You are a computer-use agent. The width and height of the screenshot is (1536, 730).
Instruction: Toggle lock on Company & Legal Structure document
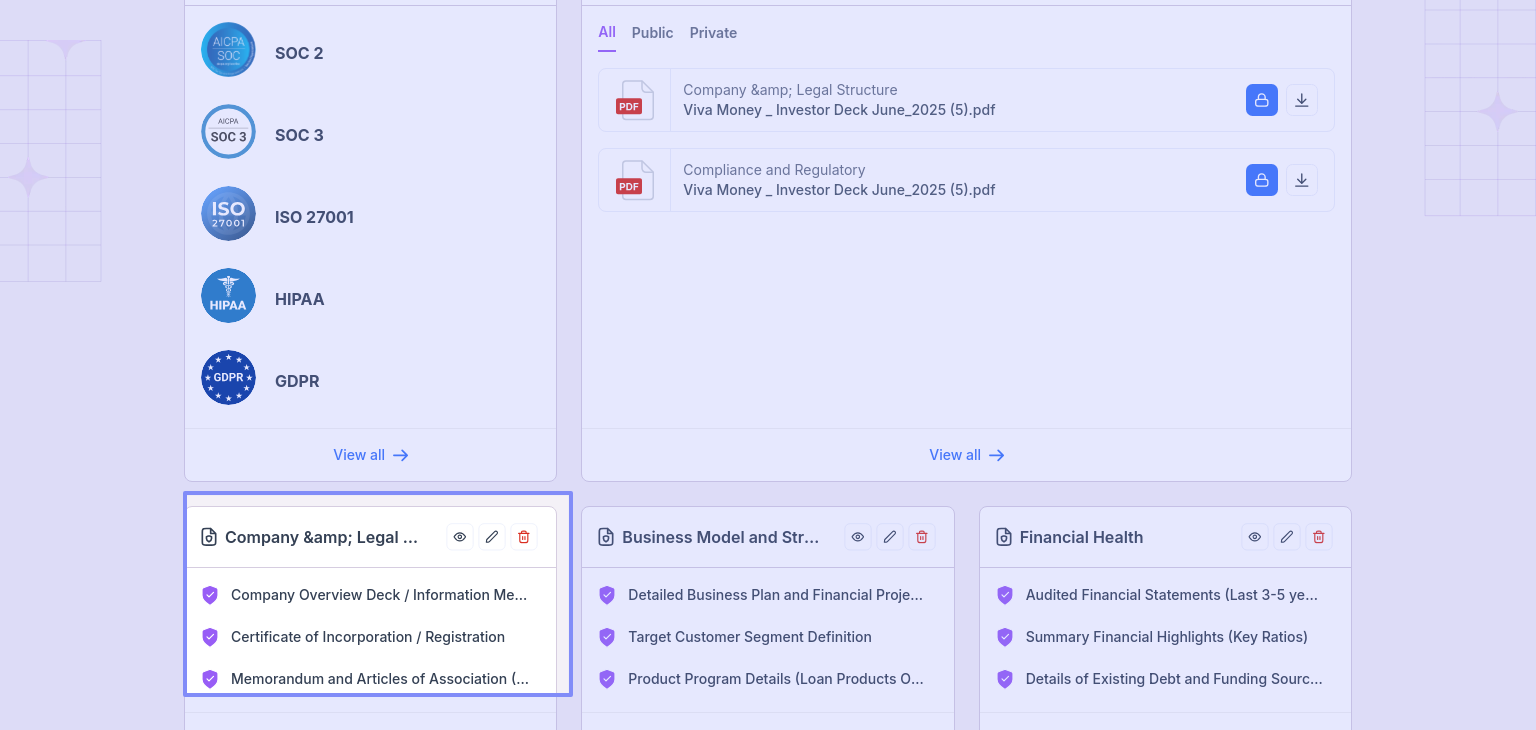[1261, 100]
